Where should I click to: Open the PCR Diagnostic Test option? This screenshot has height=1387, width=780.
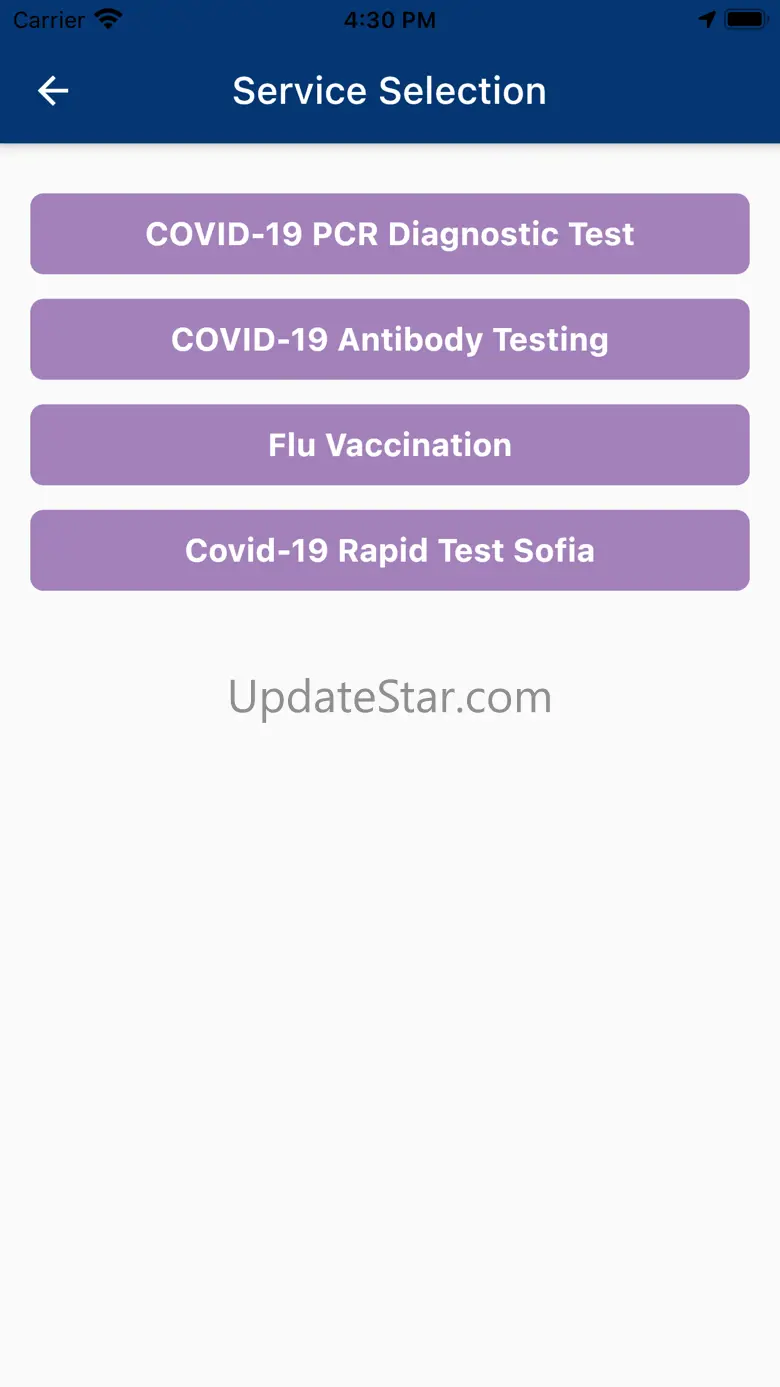[x=390, y=234]
